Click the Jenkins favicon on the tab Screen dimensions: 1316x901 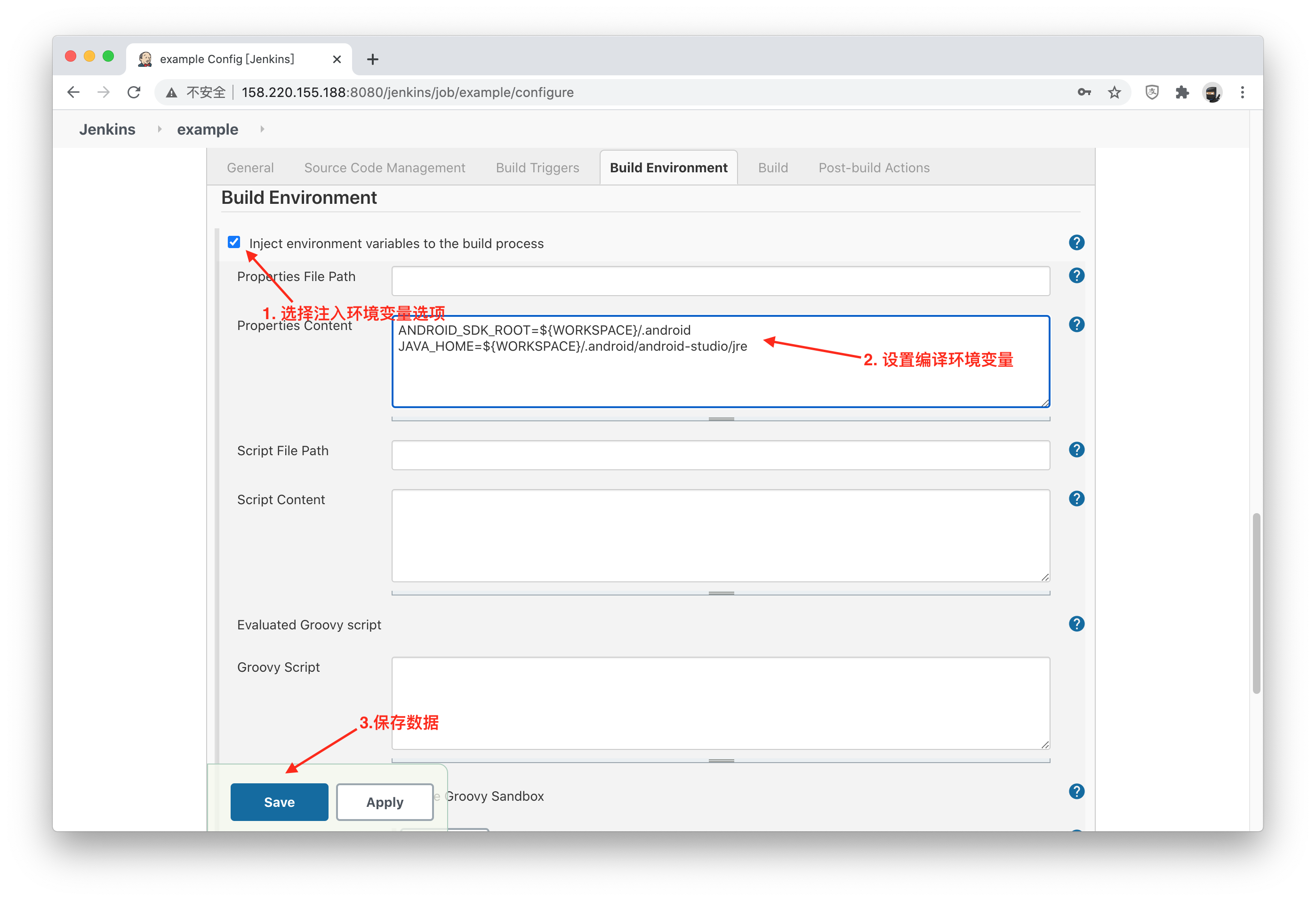click(145, 59)
